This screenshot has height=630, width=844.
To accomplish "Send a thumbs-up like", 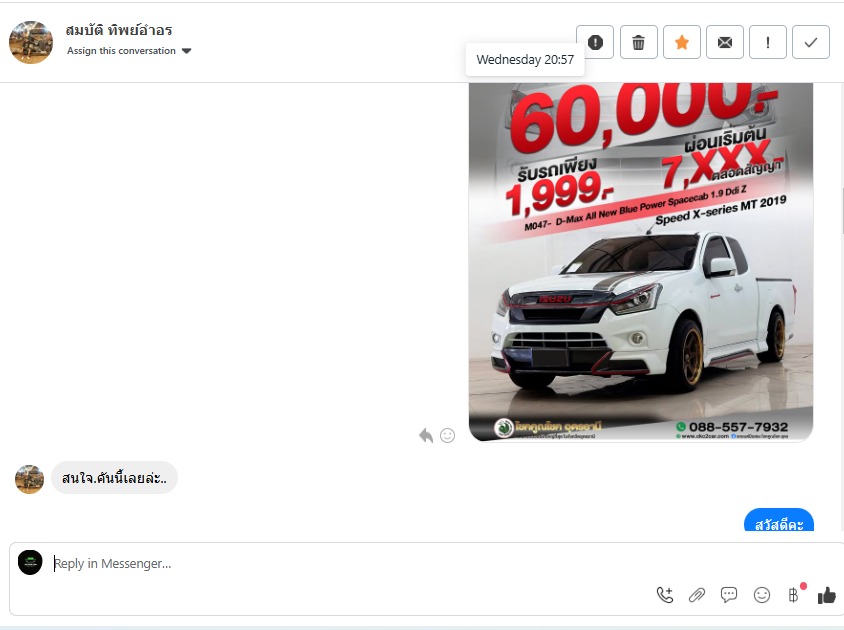I will 827,595.
